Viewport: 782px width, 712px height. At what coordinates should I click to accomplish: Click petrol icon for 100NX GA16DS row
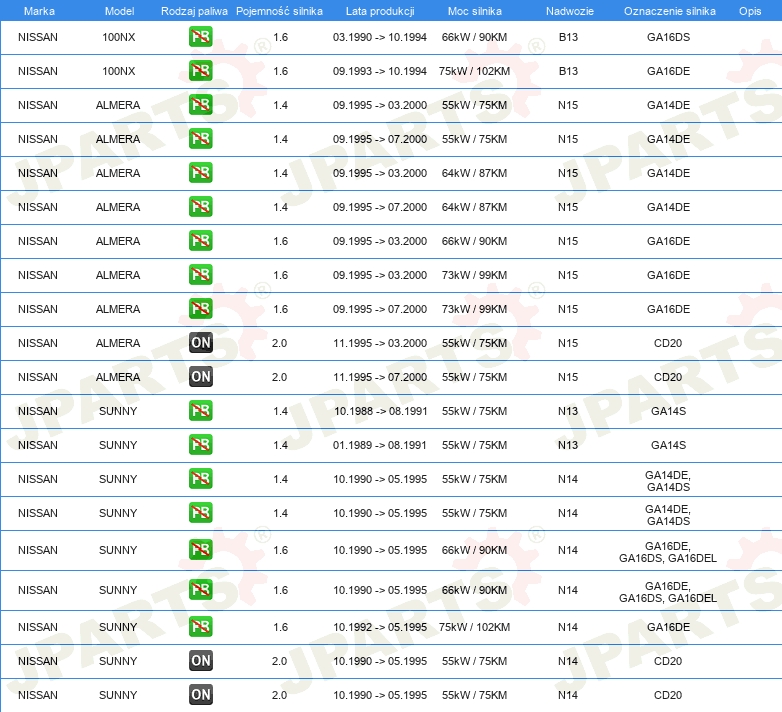pyautogui.click(x=200, y=37)
